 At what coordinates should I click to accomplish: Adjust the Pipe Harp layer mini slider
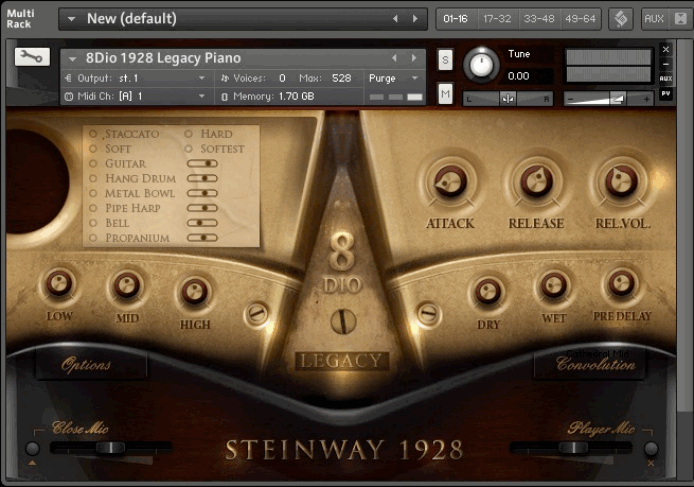click(202, 208)
